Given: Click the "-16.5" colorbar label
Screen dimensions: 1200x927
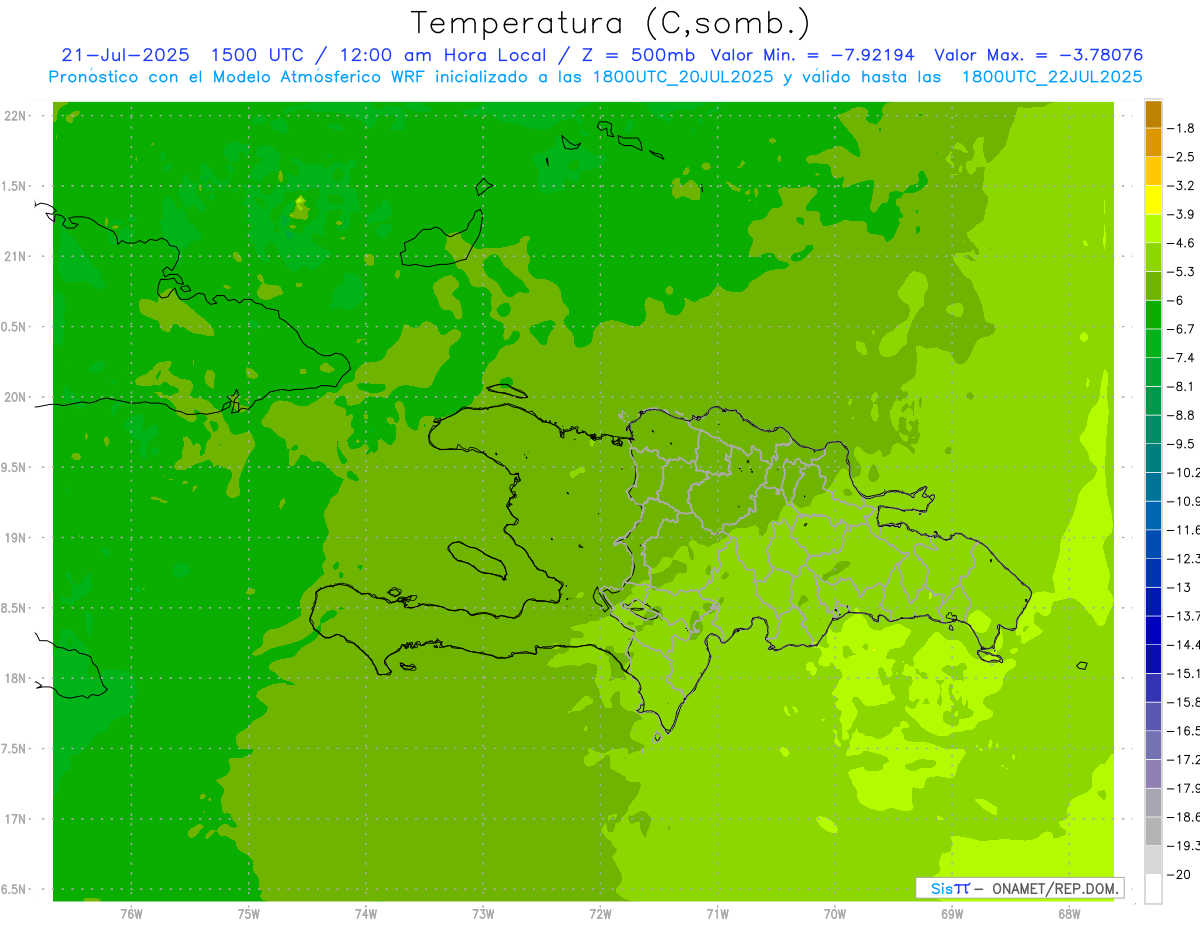Looking at the screenshot, I should click(x=1183, y=731).
